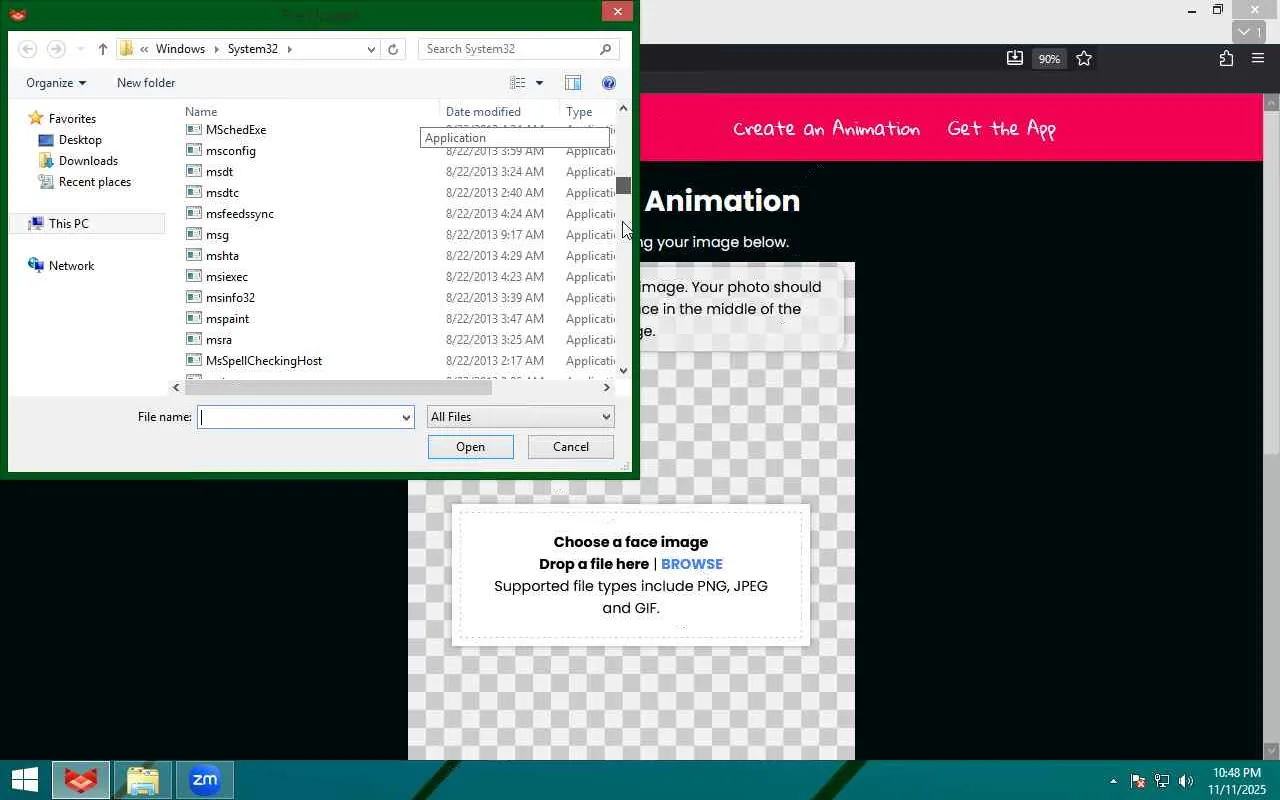Click the System32 breadcrumb in address bar
The width and height of the screenshot is (1280, 800).
[x=252, y=49]
